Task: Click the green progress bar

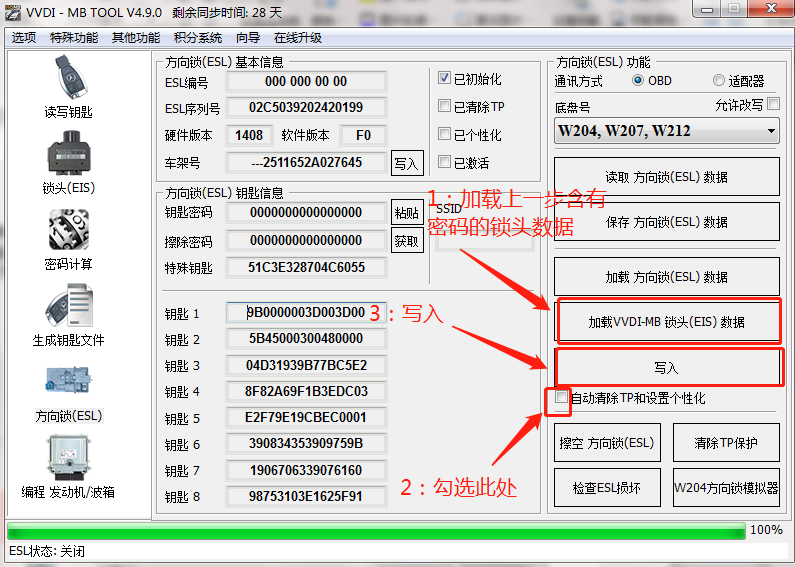Action: click(376, 530)
